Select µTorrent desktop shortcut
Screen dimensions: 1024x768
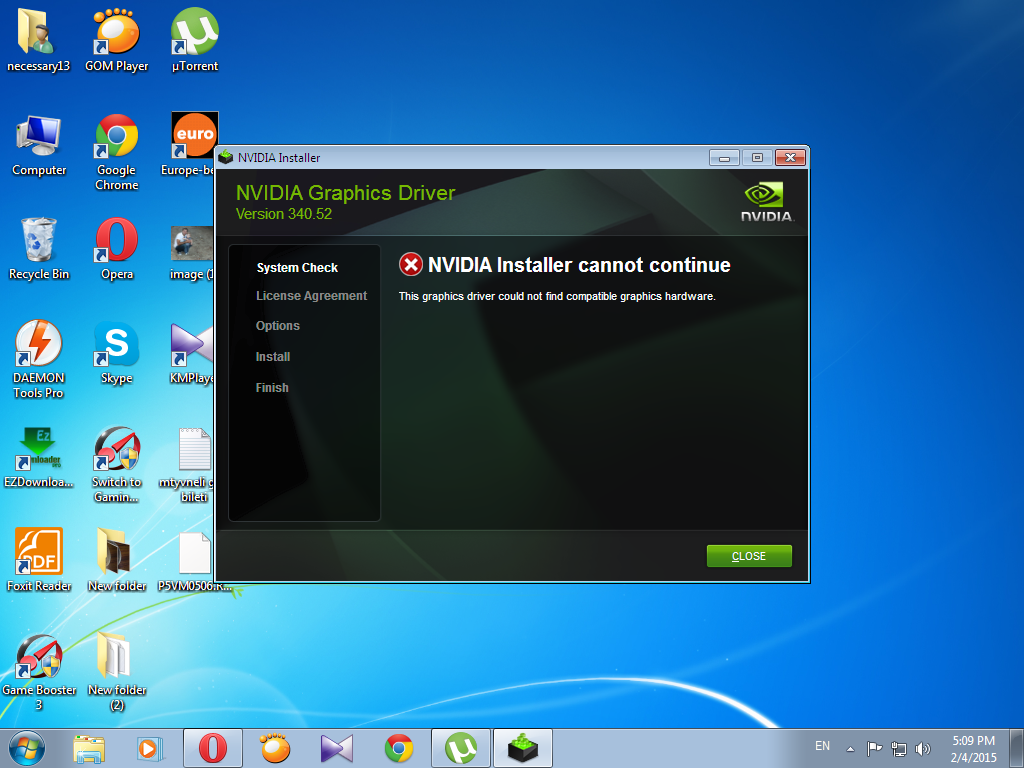(195, 40)
